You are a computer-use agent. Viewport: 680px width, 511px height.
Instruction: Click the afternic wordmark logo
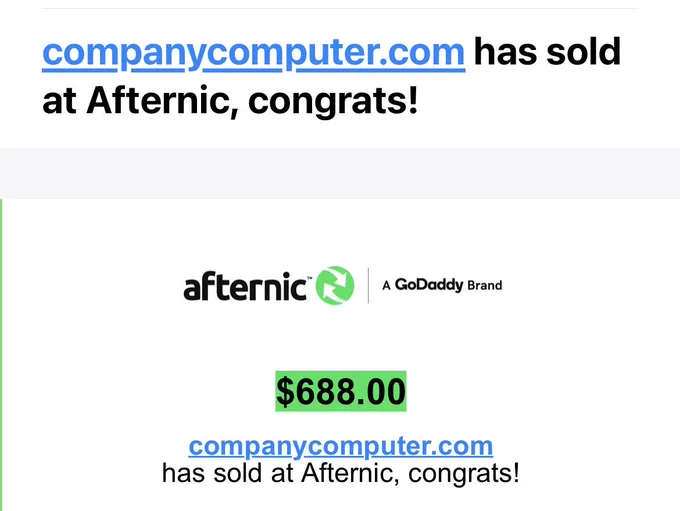[x=245, y=286]
